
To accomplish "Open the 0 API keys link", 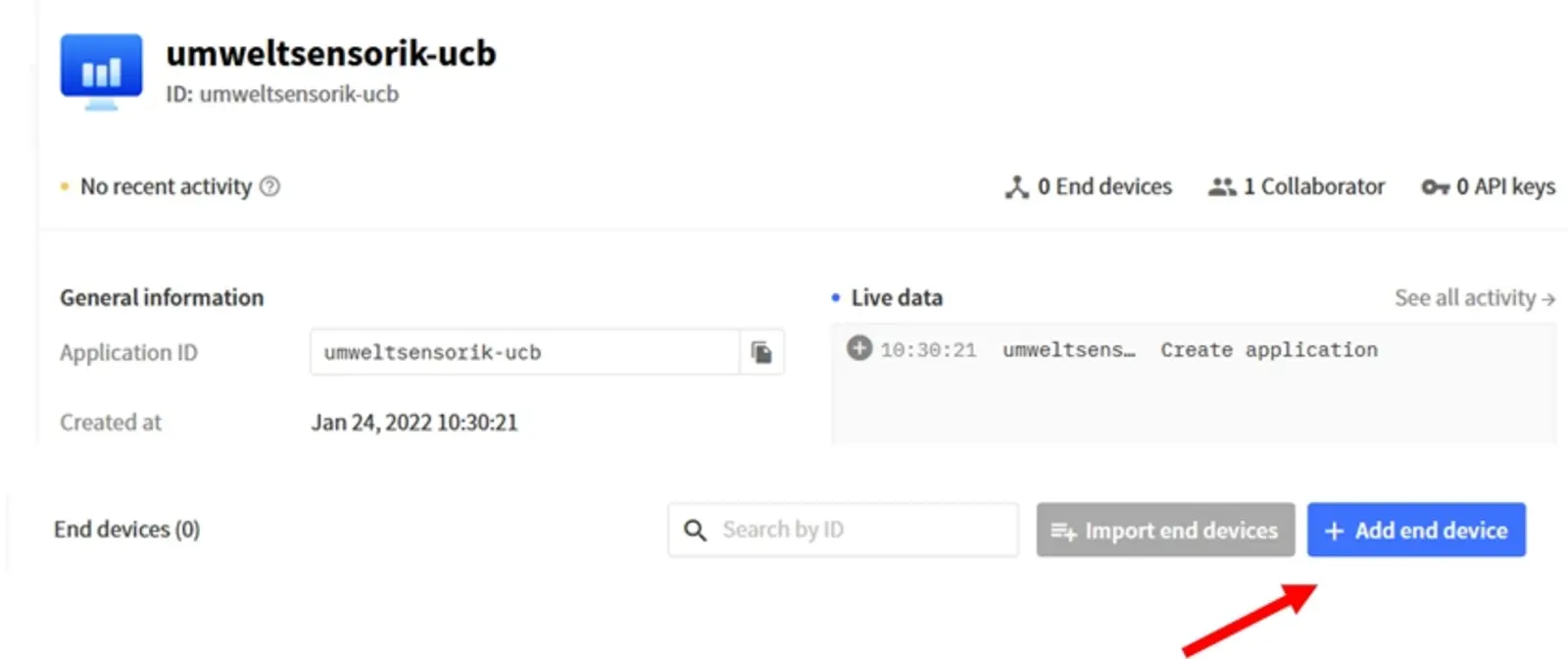I will coord(1505,186).
